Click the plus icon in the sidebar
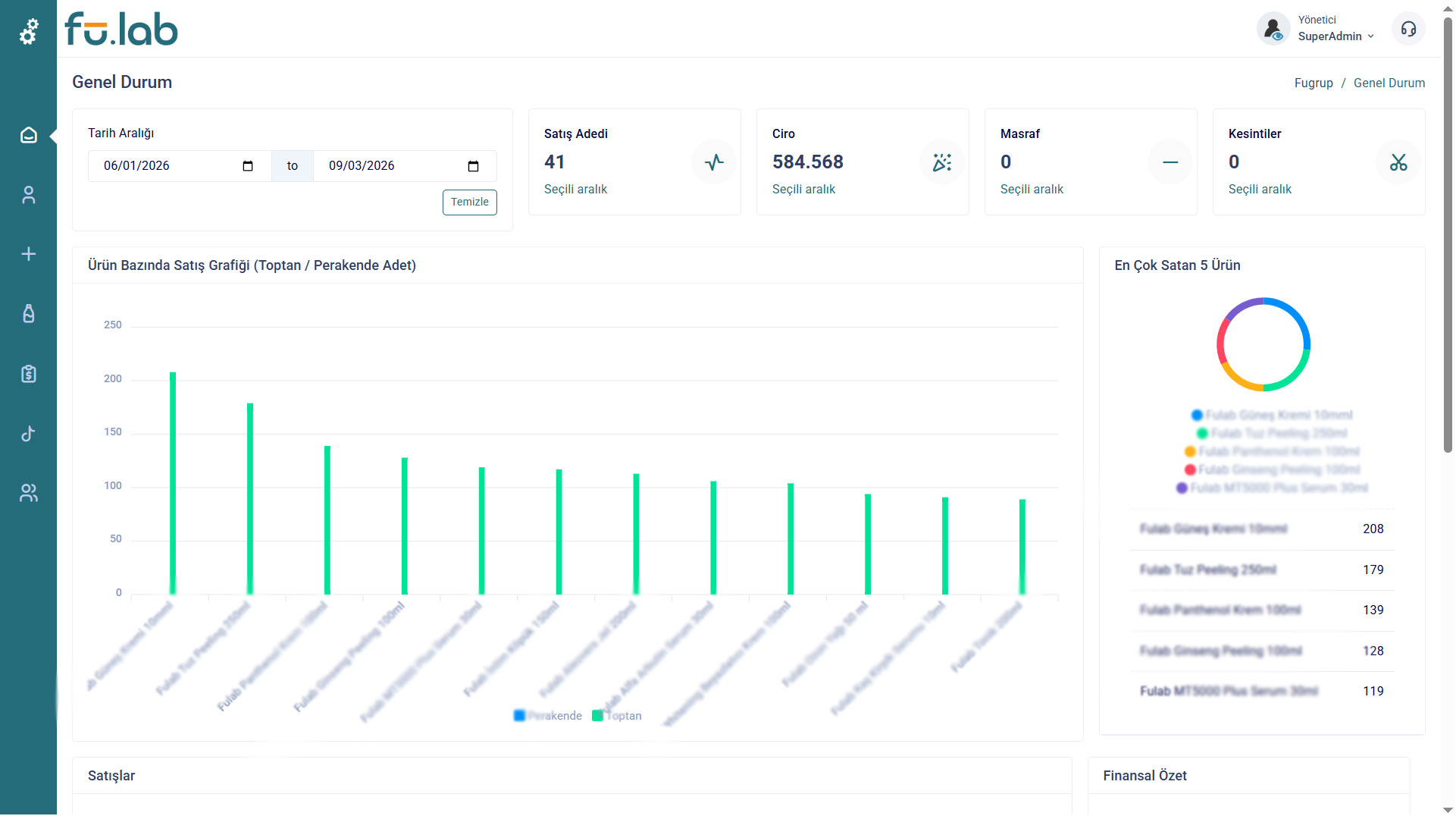 pos(29,254)
